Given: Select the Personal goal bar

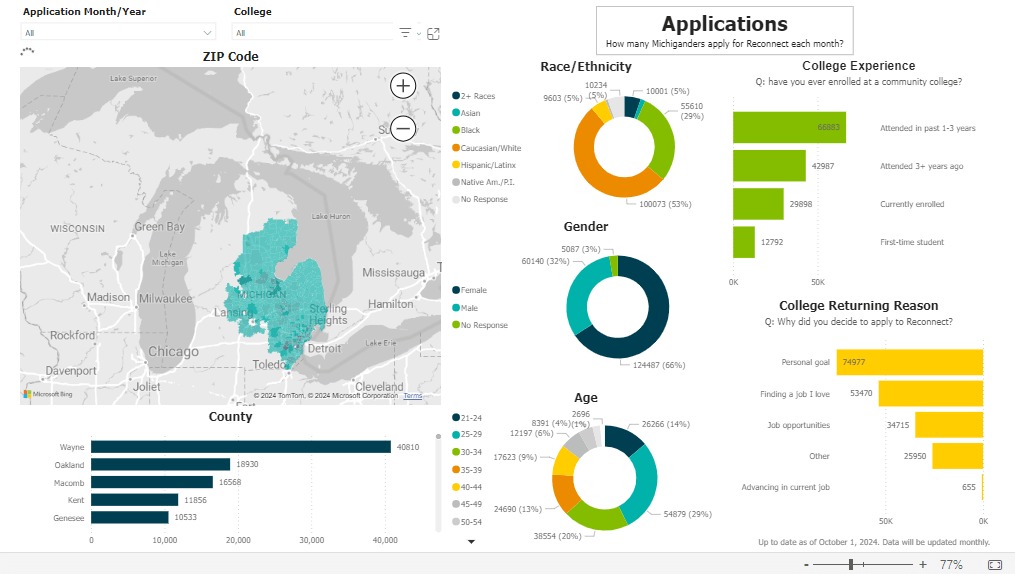Looking at the screenshot, I should coord(909,362).
